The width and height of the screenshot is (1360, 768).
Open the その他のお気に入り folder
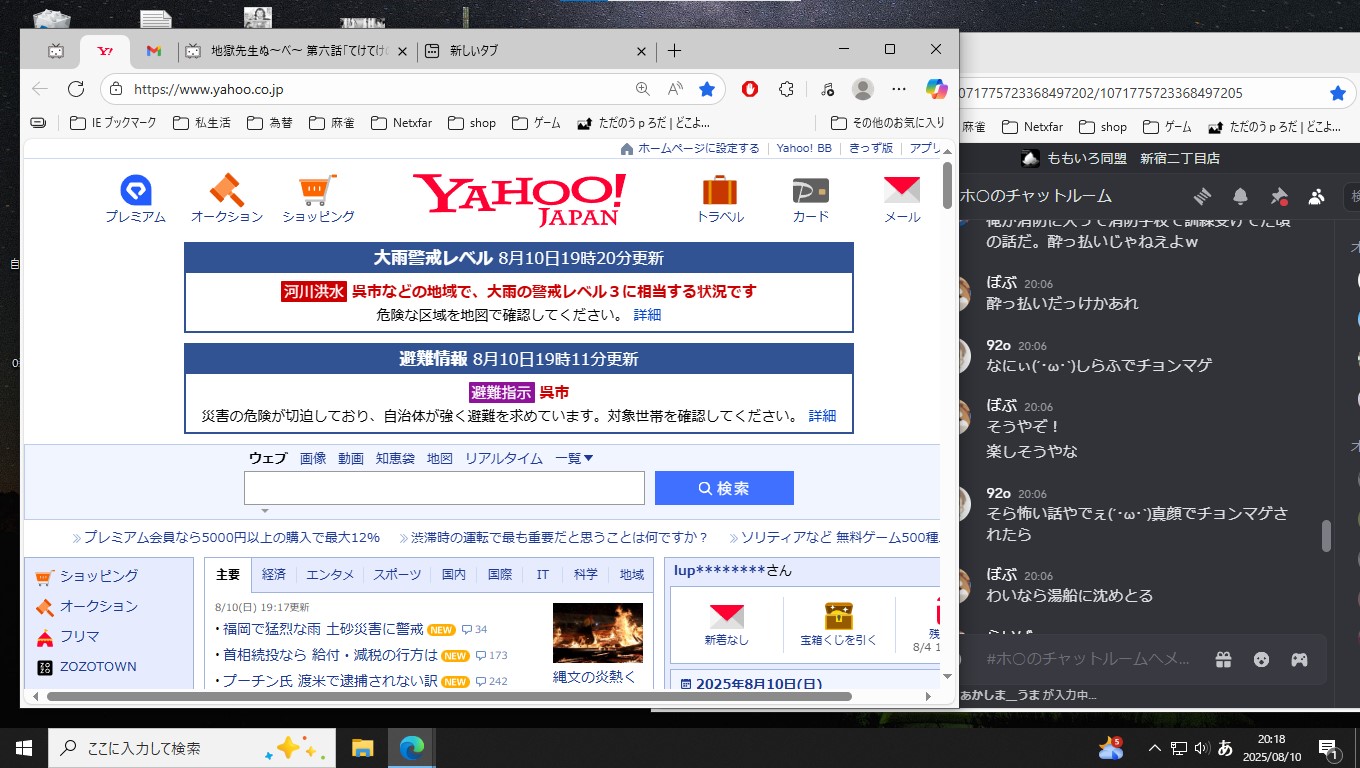click(x=888, y=123)
